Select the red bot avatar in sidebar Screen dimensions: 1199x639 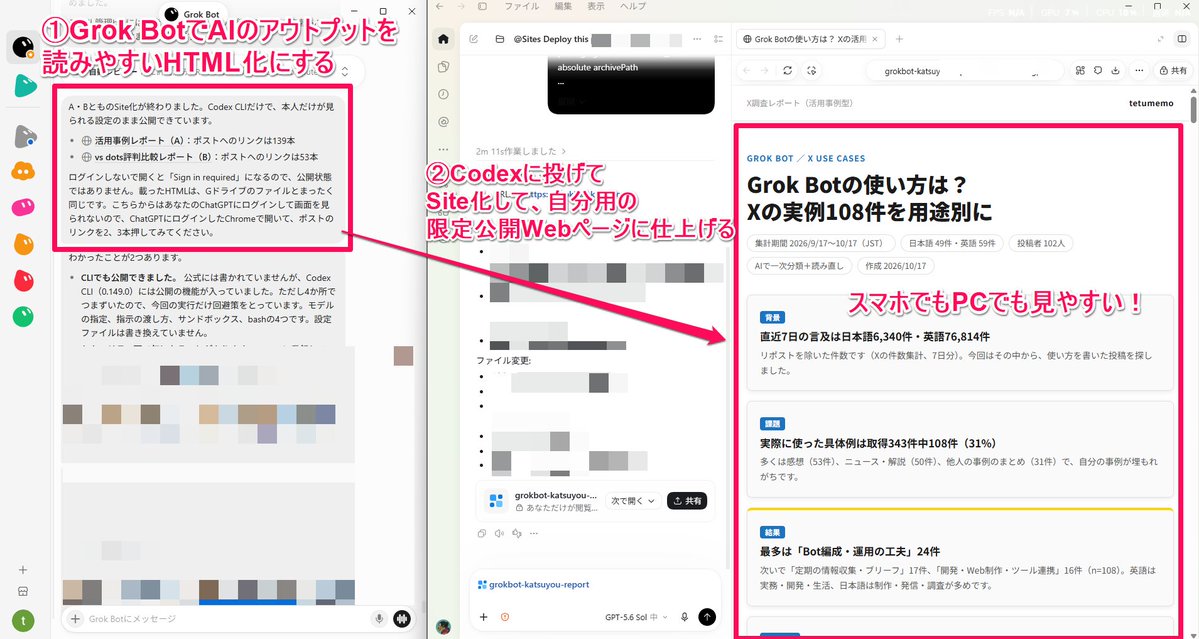click(x=24, y=280)
